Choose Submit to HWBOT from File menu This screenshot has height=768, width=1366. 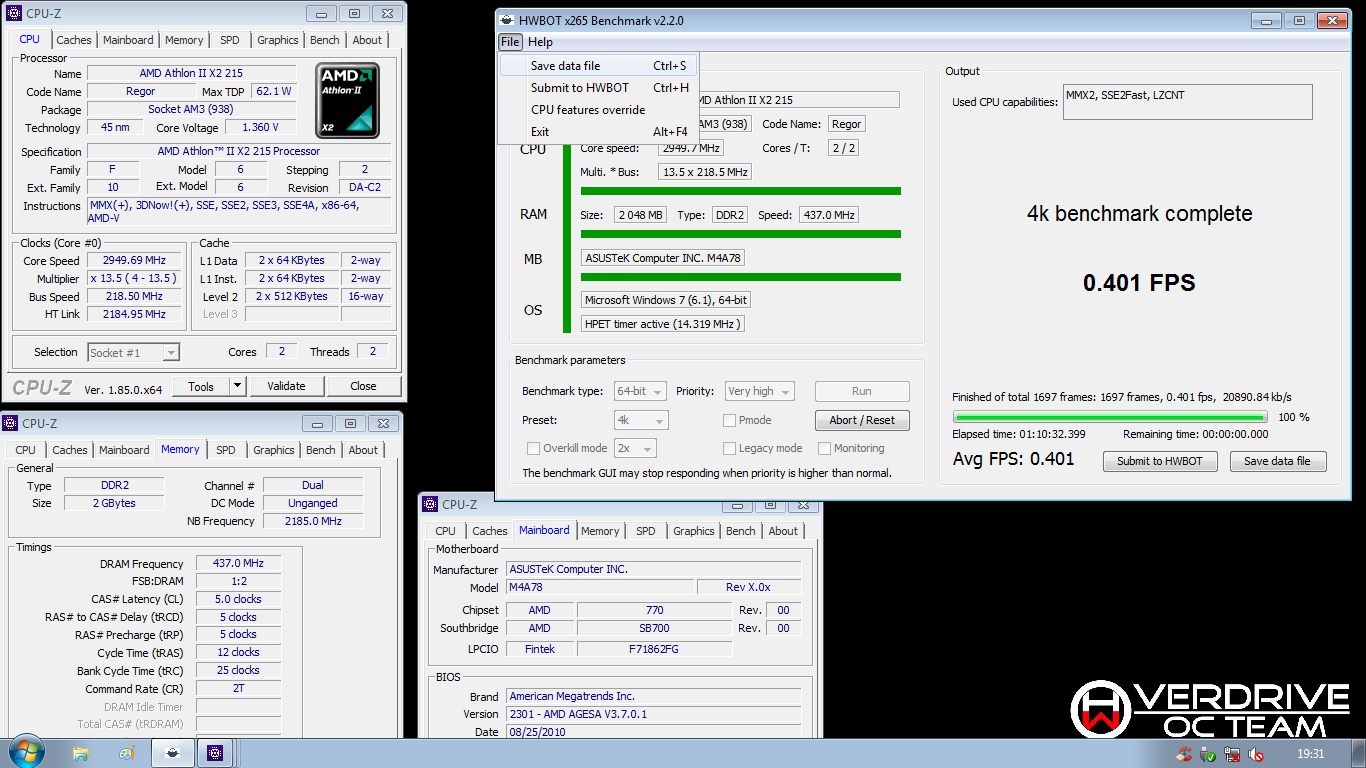pyautogui.click(x=598, y=88)
